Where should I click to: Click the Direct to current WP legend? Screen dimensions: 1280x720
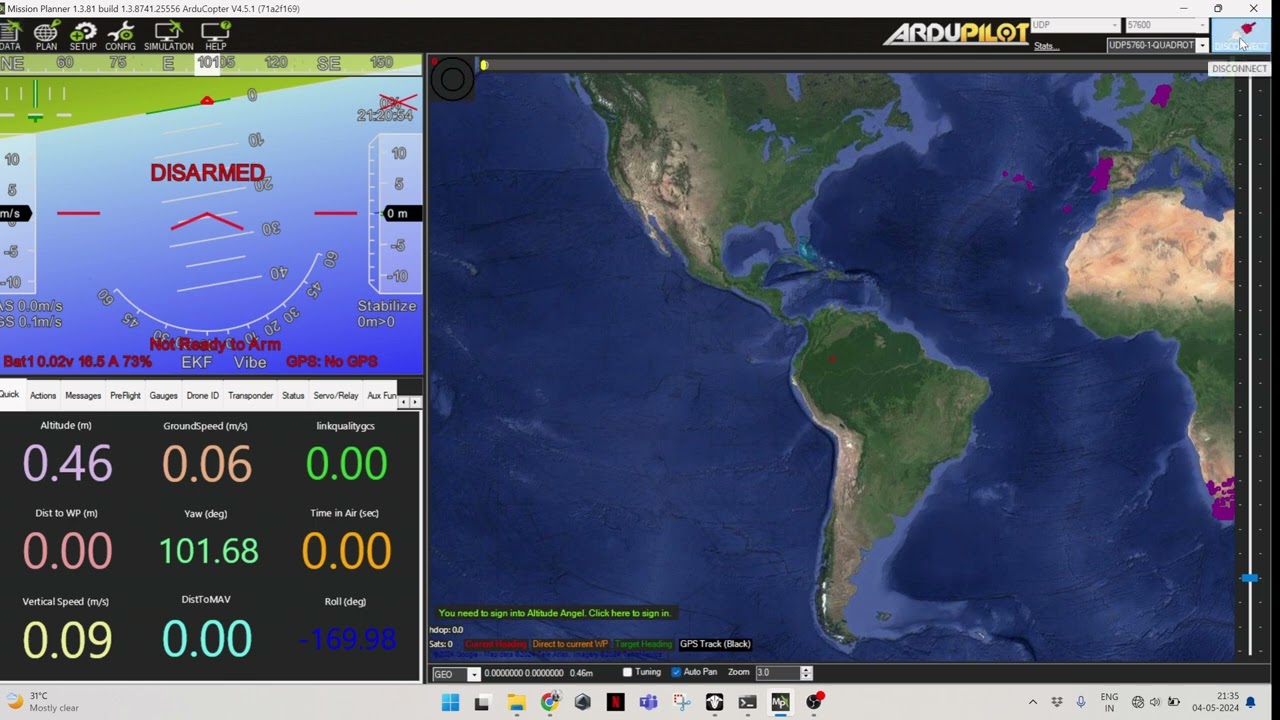pos(570,644)
